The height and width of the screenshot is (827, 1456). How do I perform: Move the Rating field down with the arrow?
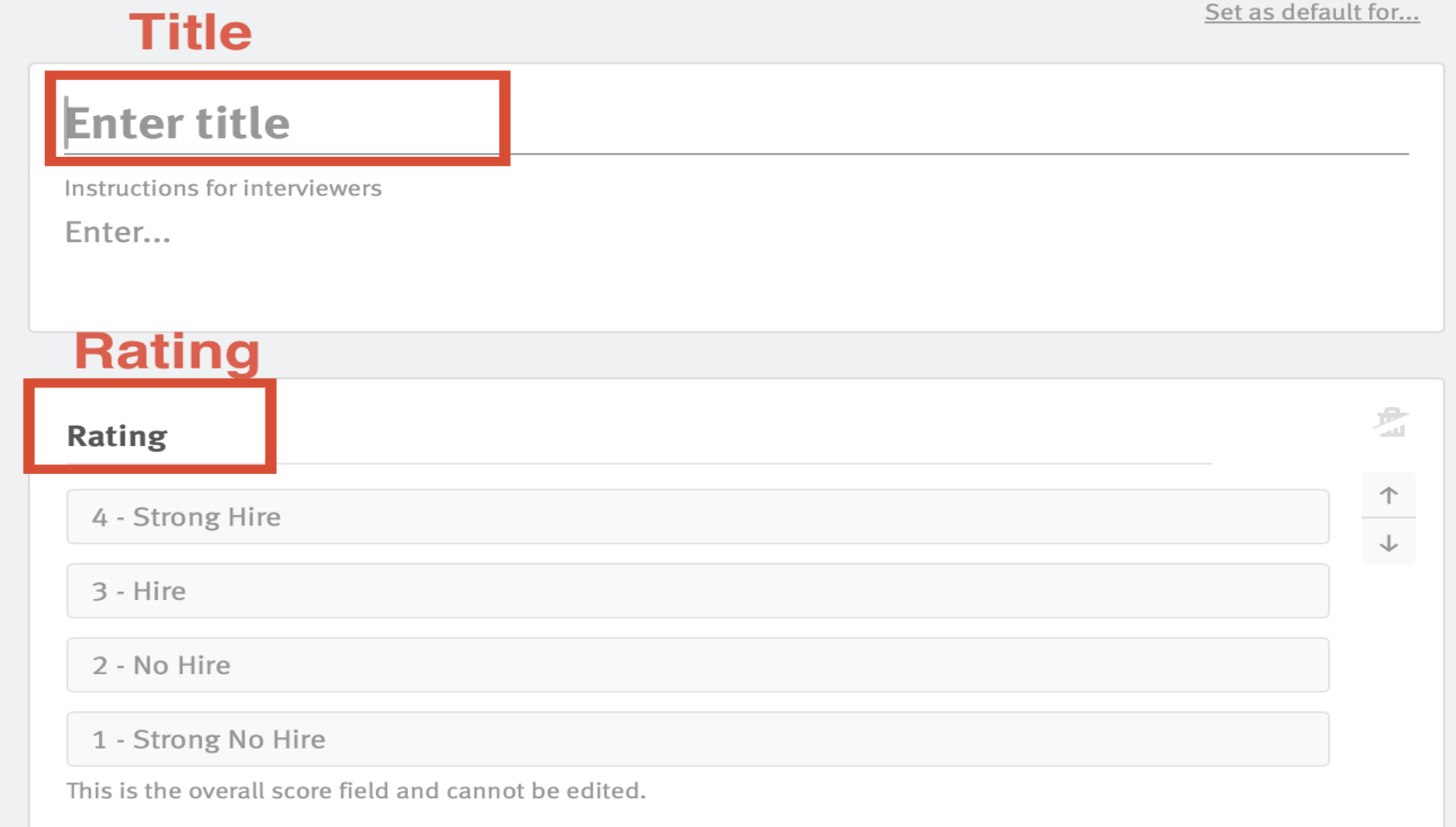coord(1388,543)
